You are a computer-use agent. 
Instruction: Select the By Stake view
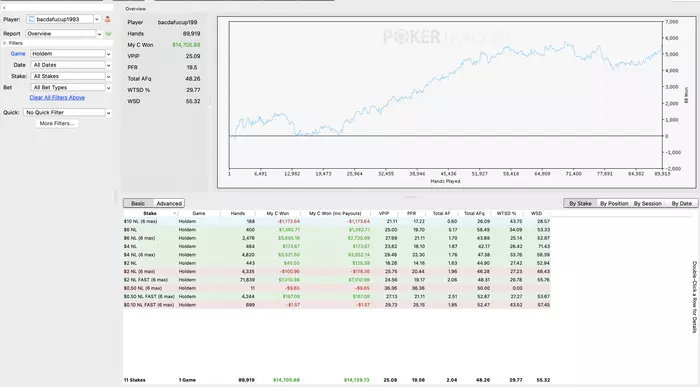(x=580, y=204)
